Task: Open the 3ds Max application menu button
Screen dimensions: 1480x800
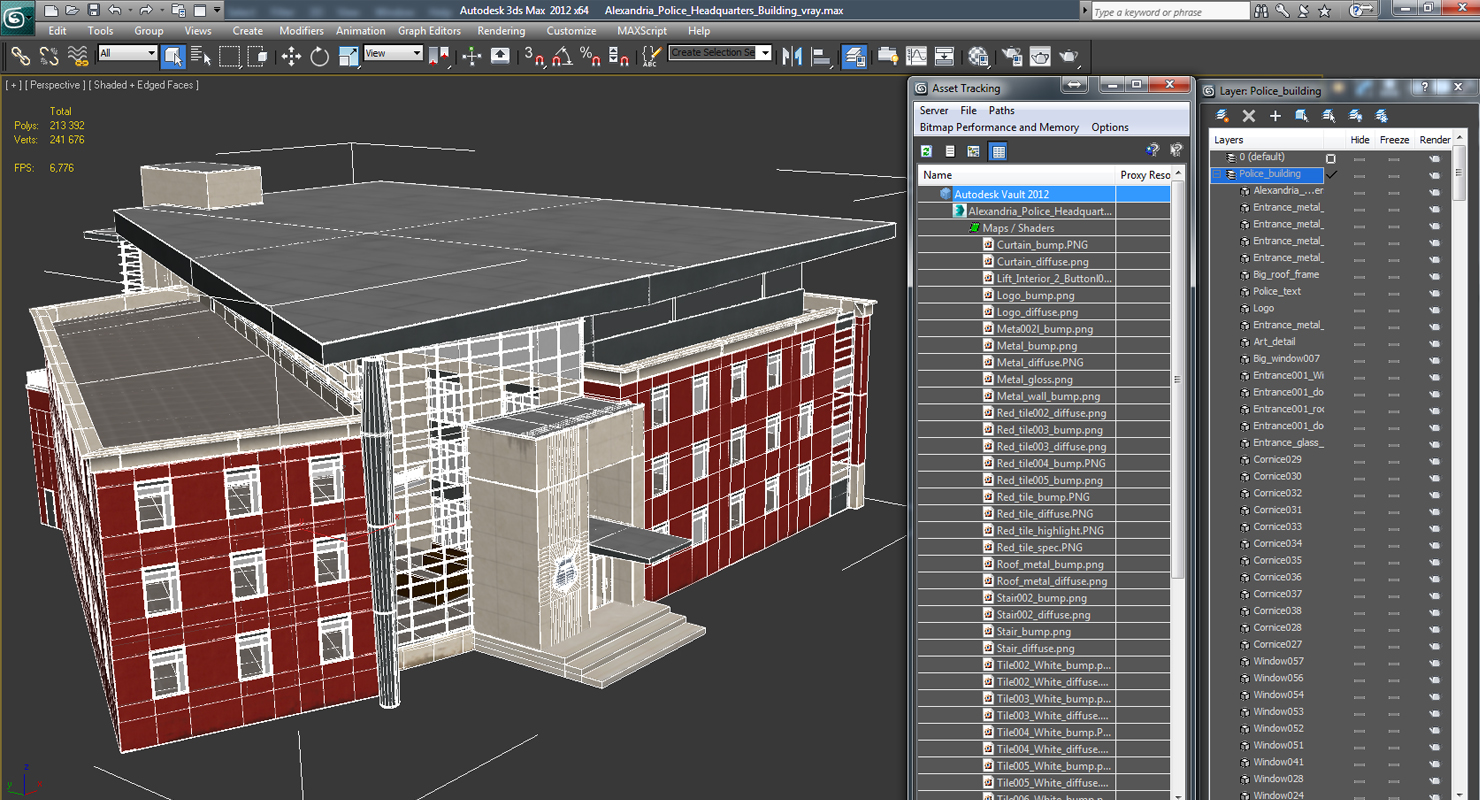Action: pyautogui.click(x=17, y=16)
